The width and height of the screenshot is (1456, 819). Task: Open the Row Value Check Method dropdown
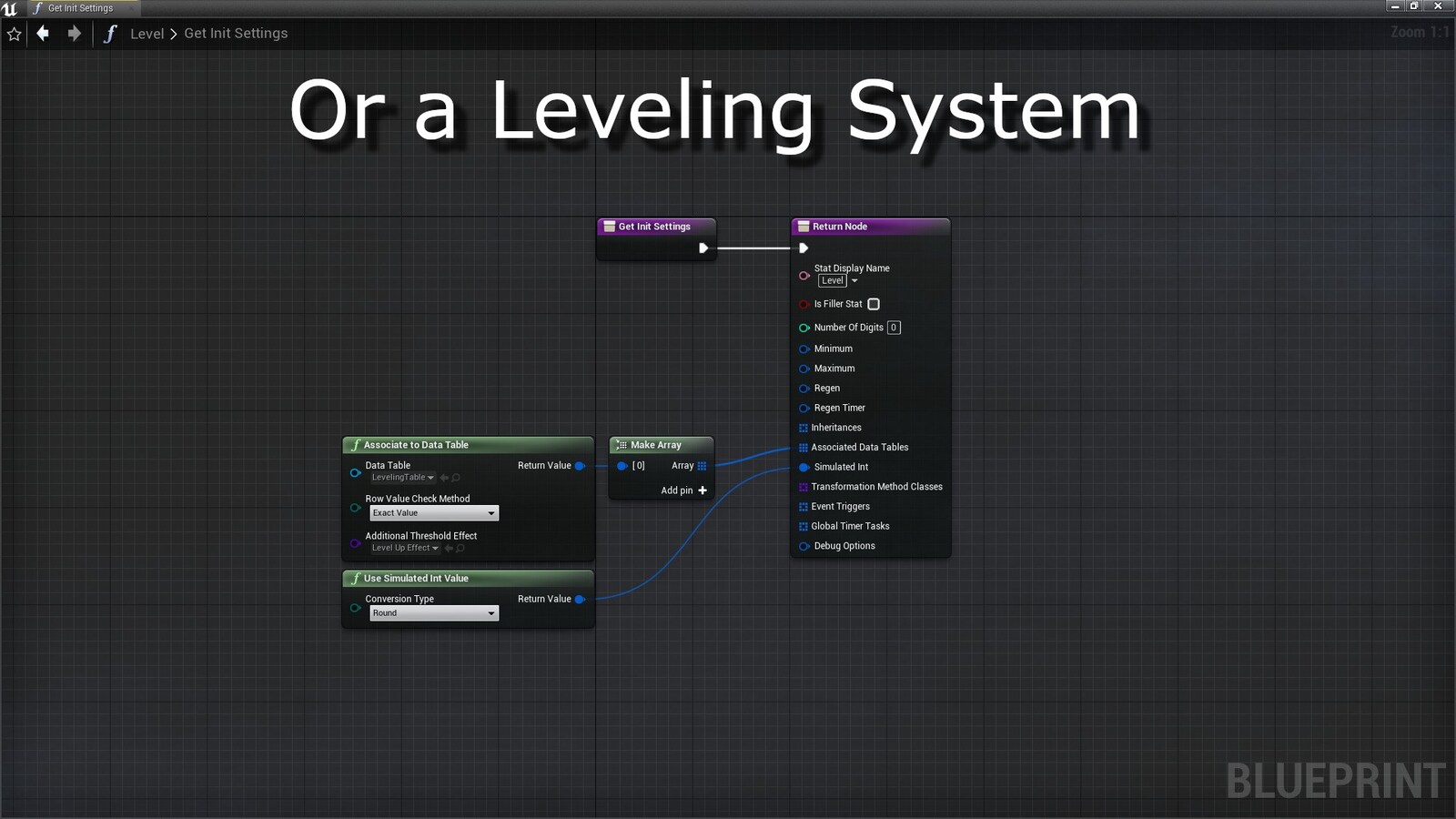(x=434, y=513)
